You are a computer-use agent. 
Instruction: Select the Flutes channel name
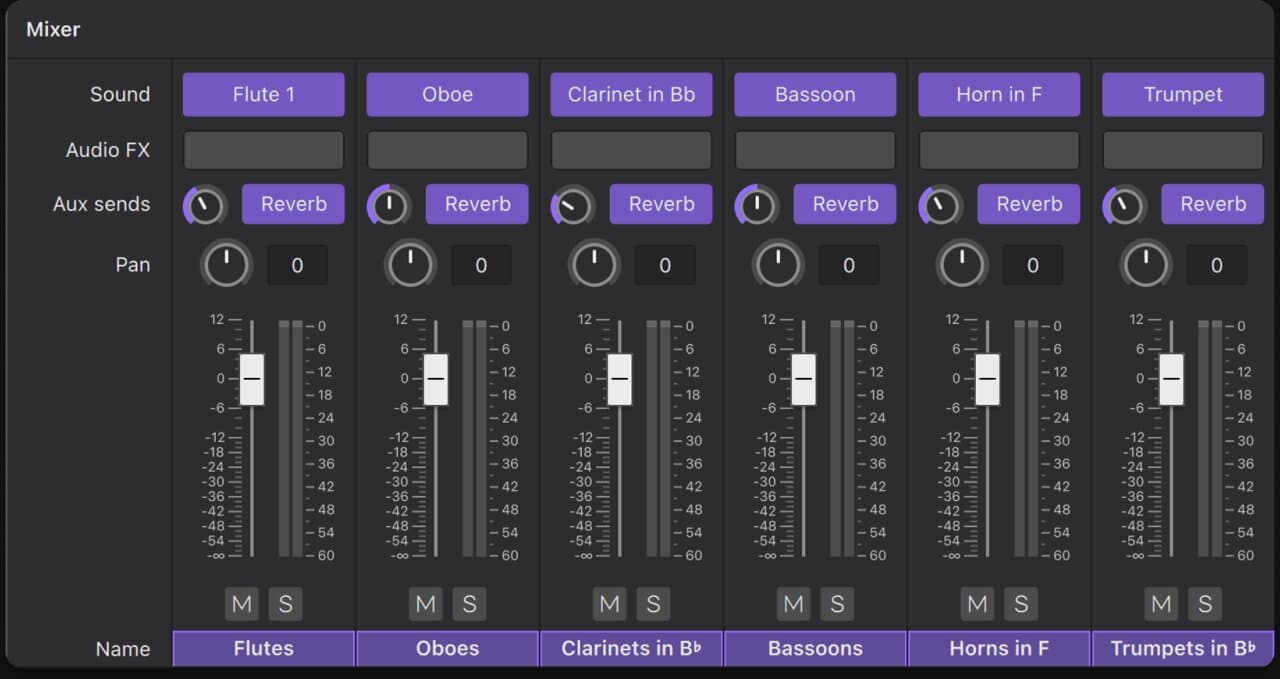(x=264, y=648)
